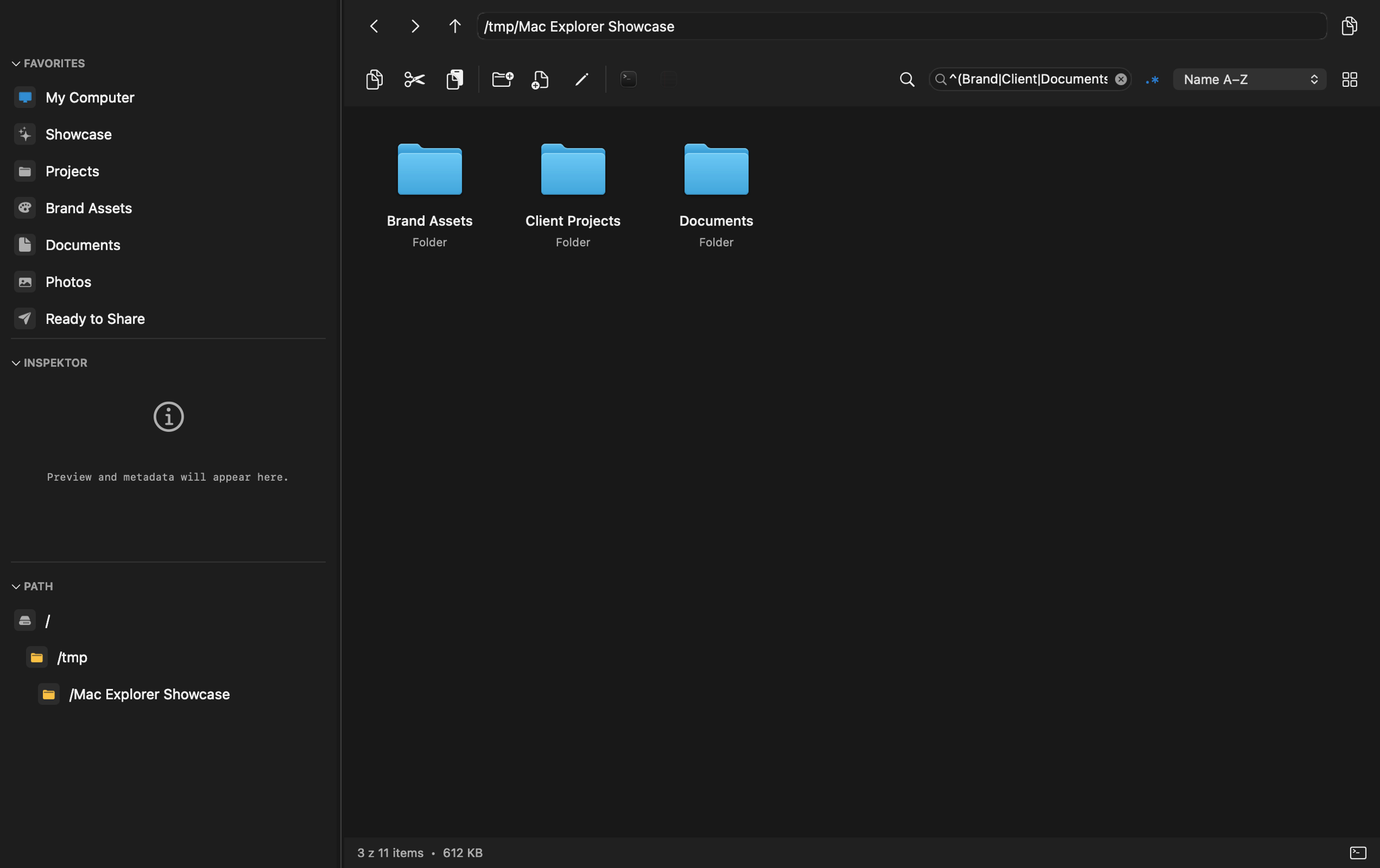The image size is (1380, 868).
Task: Copy the path using the top-right icon
Action: [x=1349, y=26]
